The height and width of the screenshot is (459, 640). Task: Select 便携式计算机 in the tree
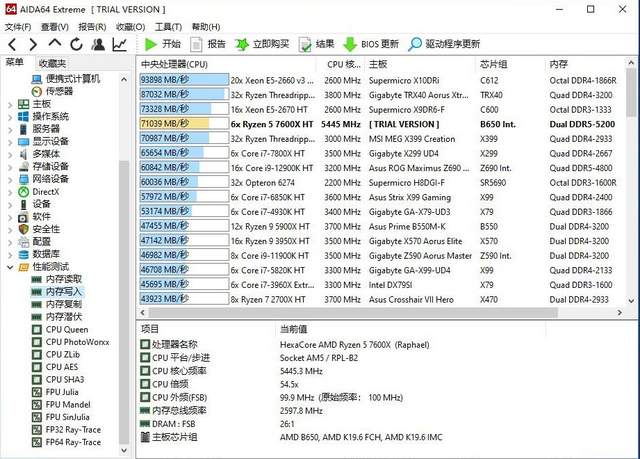(66, 79)
